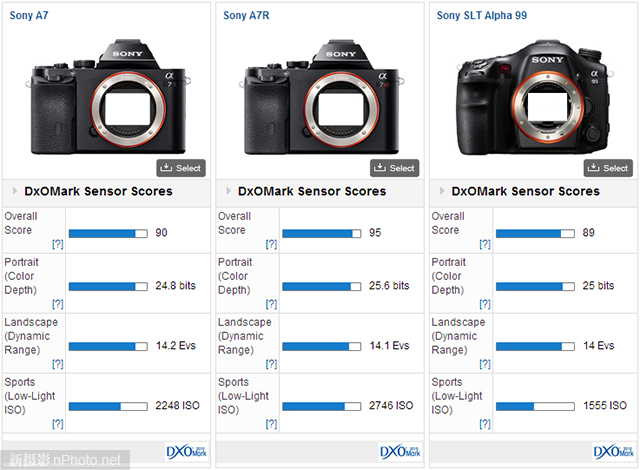Click the '25 bits' value
The image size is (640, 470).
click(598, 286)
